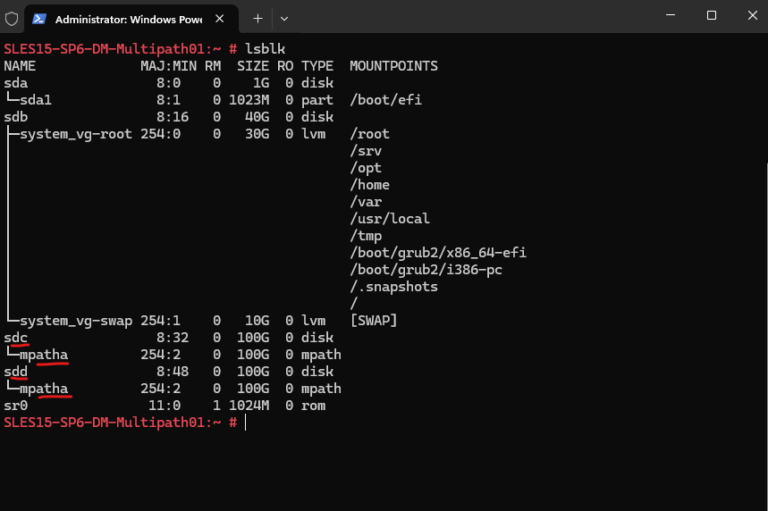Click the PowerShell icon on the tab
Image resolution: width=768 pixels, height=511 pixels.
click(38, 19)
